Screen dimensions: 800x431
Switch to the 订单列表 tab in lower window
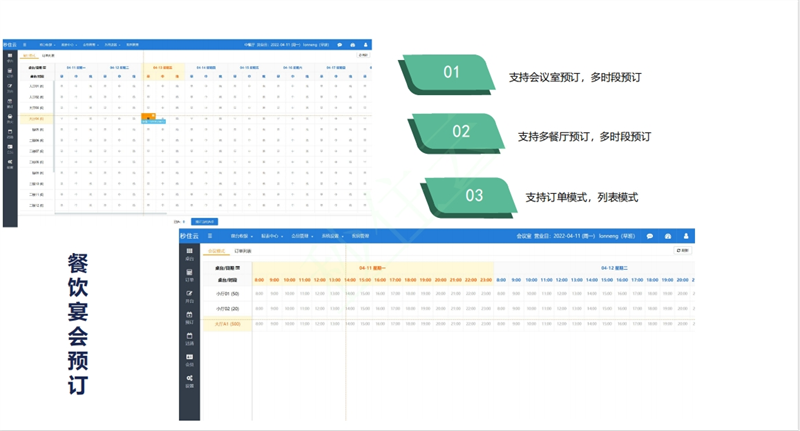click(243, 251)
